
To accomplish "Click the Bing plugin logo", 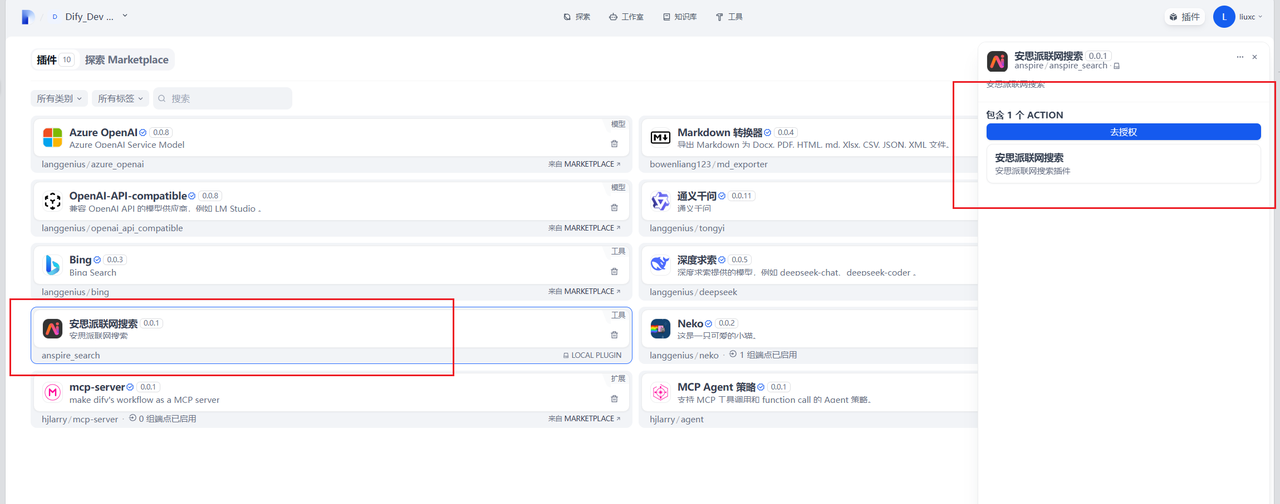I will click(x=53, y=265).
